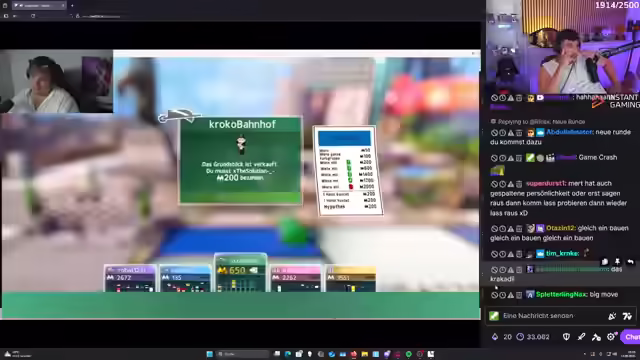The height and width of the screenshot is (360, 640).
Task: Open chat settings gear icon
Action: pyautogui.click(x=611, y=337)
